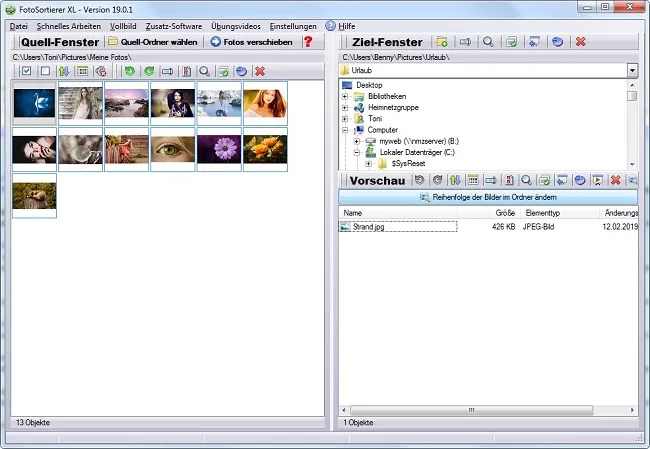Select the green eye photo thumbnail
The width and height of the screenshot is (650, 449).
click(x=173, y=149)
